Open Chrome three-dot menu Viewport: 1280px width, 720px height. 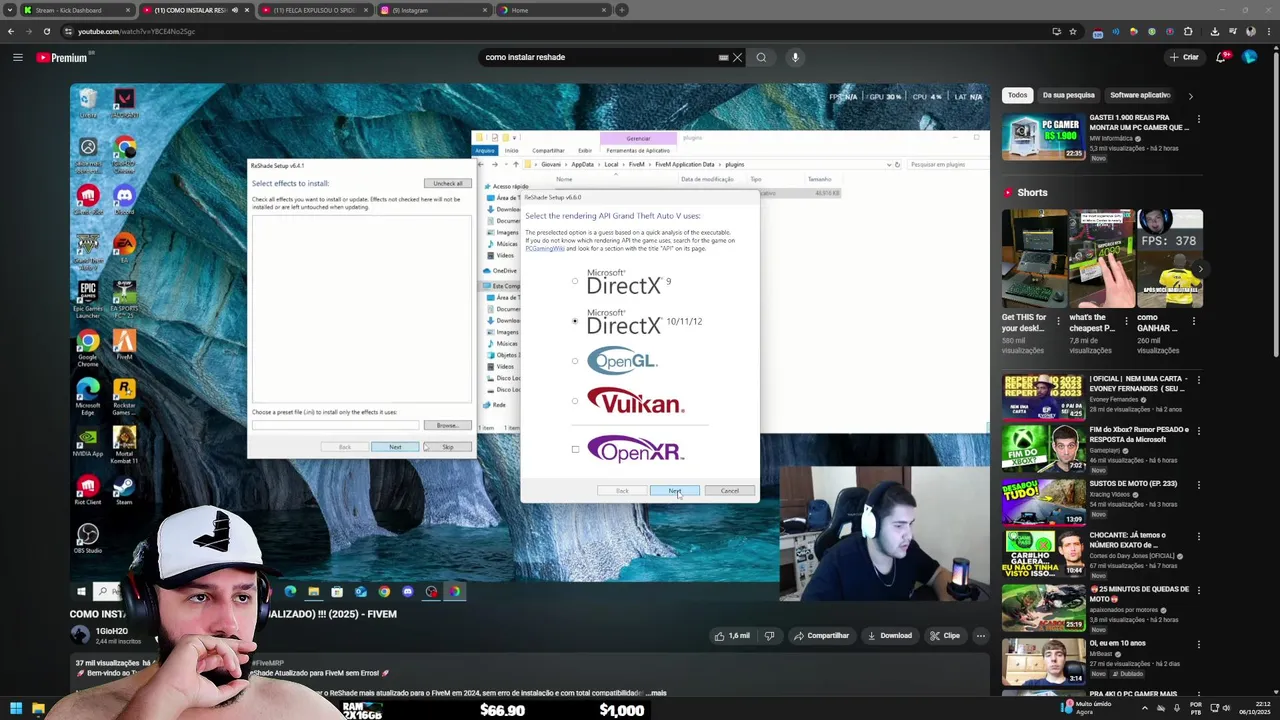[1267, 31]
